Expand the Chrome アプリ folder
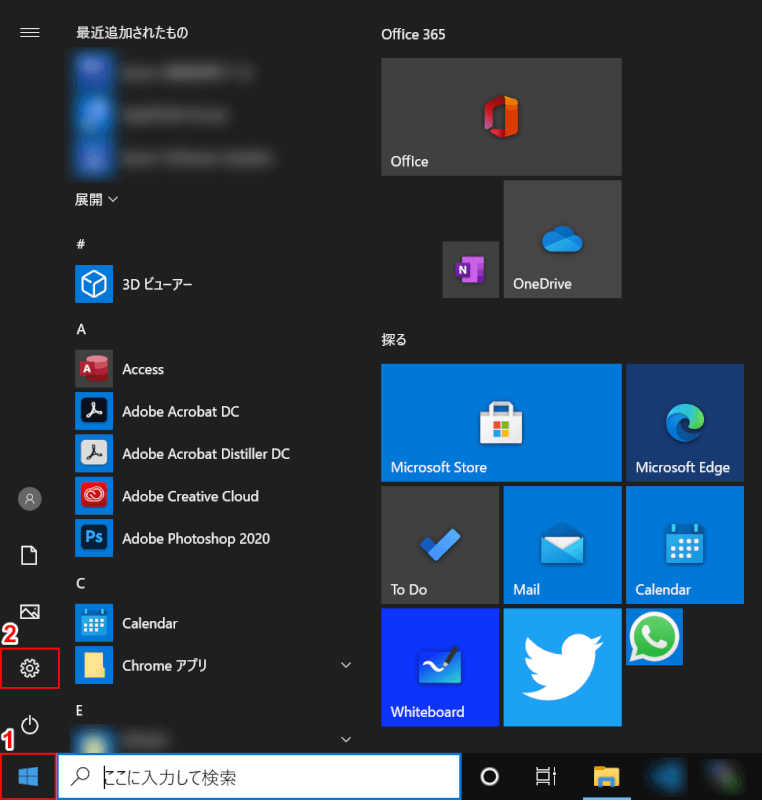Image resolution: width=762 pixels, height=800 pixels. tap(346, 665)
